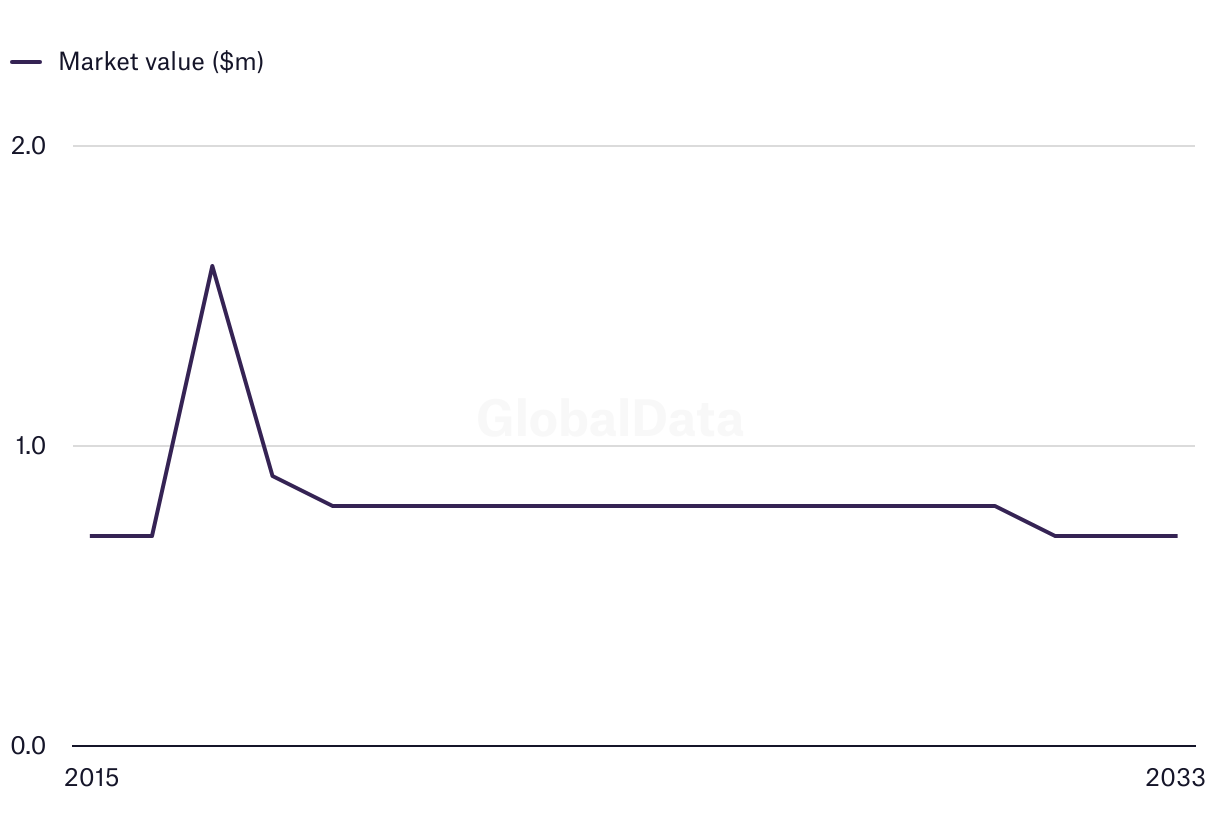Click the 1.0 horizontal gridline right of watermark
The image size is (1220, 836).
(x=950, y=446)
